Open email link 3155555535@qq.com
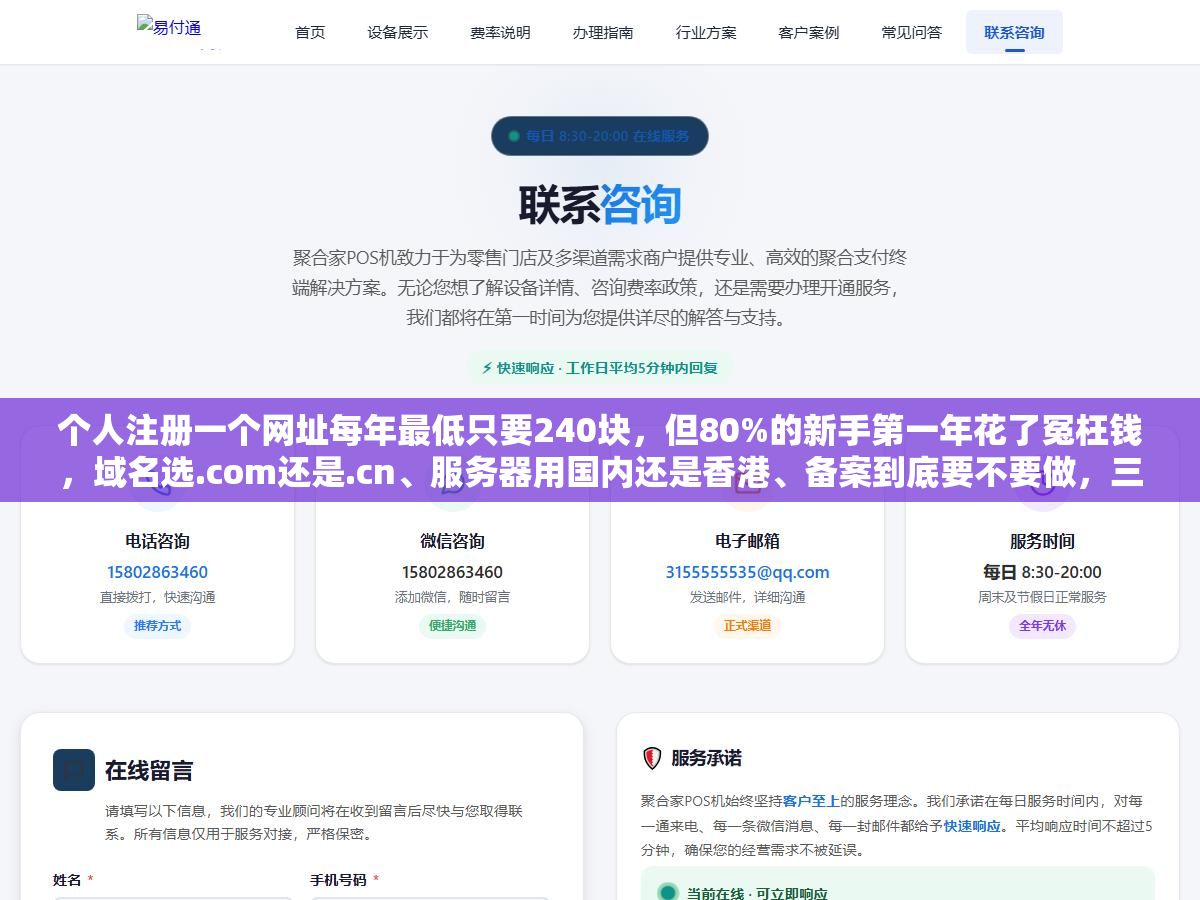Screen dimensions: 1200x900 (x=747, y=572)
